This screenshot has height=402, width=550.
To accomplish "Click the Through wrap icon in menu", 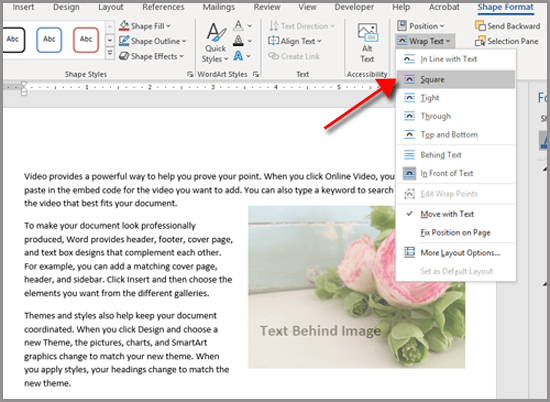I will 409,116.
